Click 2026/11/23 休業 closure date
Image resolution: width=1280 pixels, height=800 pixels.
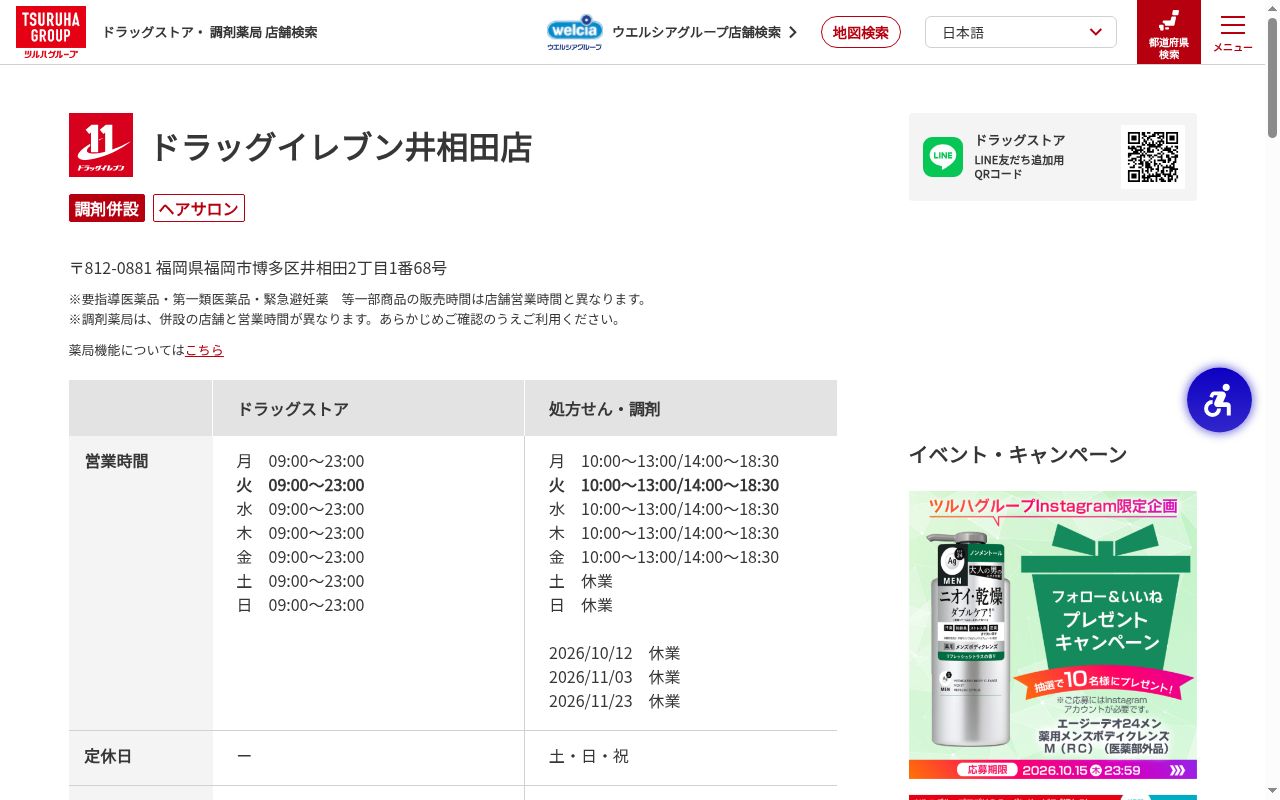point(614,701)
